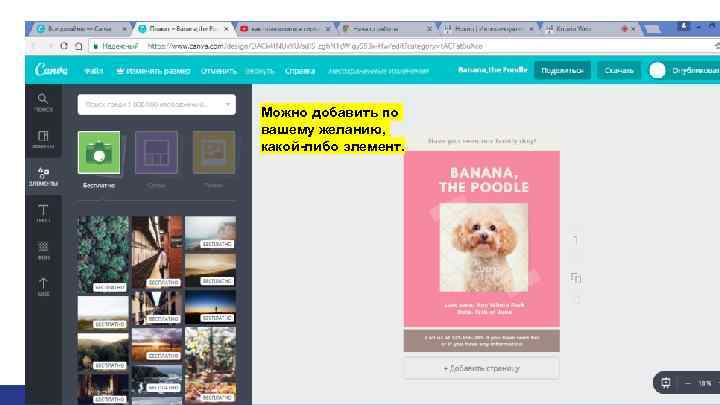The height and width of the screenshot is (405, 720).
Task: Switch to the fifth browser tab
Action: click(489, 28)
